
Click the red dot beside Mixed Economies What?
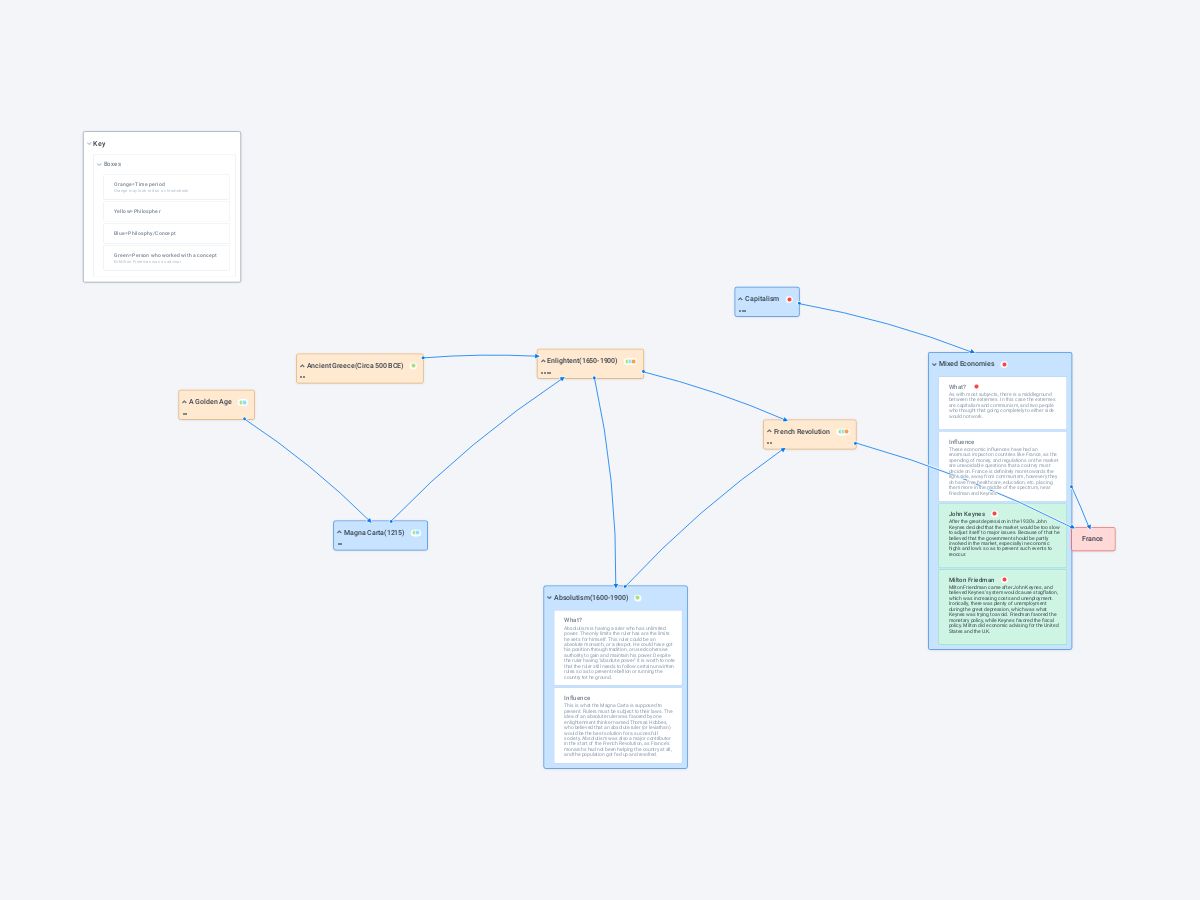pyautogui.click(x=976, y=387)
